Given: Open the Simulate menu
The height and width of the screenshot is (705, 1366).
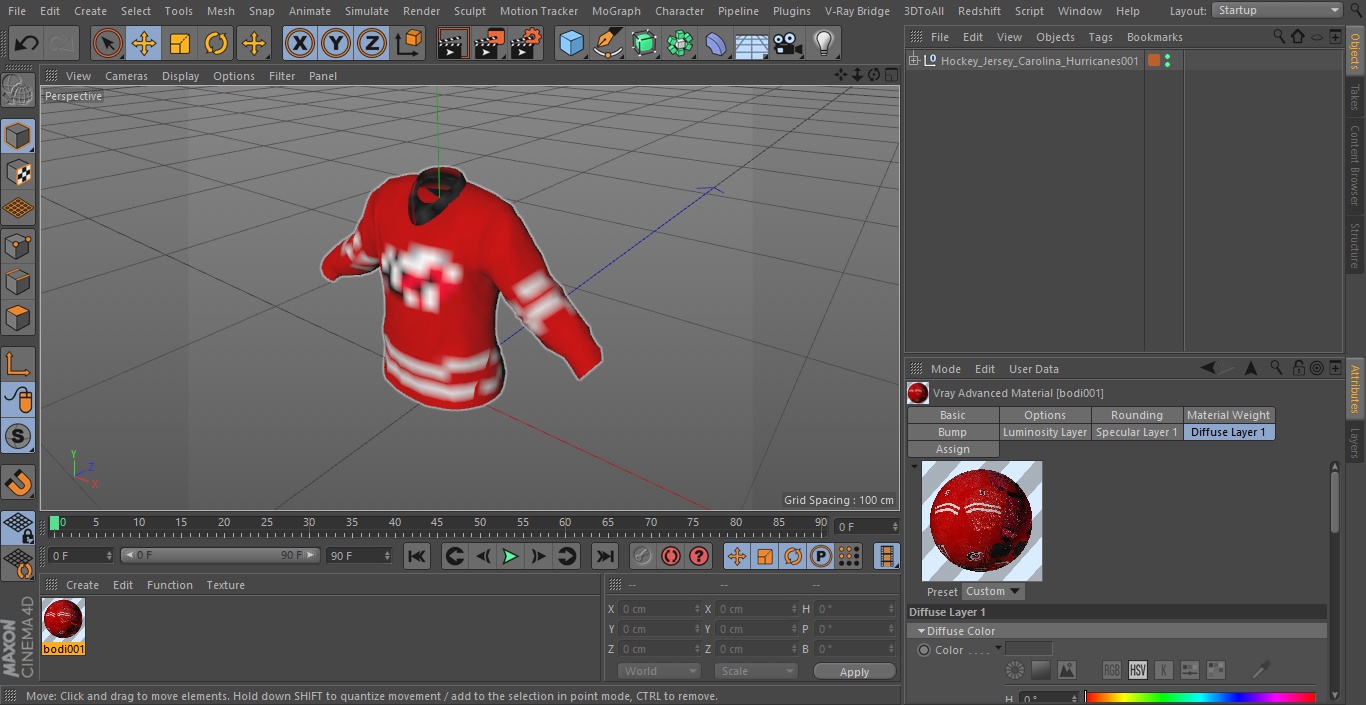Looking at the screenshot, I should 366,11.
